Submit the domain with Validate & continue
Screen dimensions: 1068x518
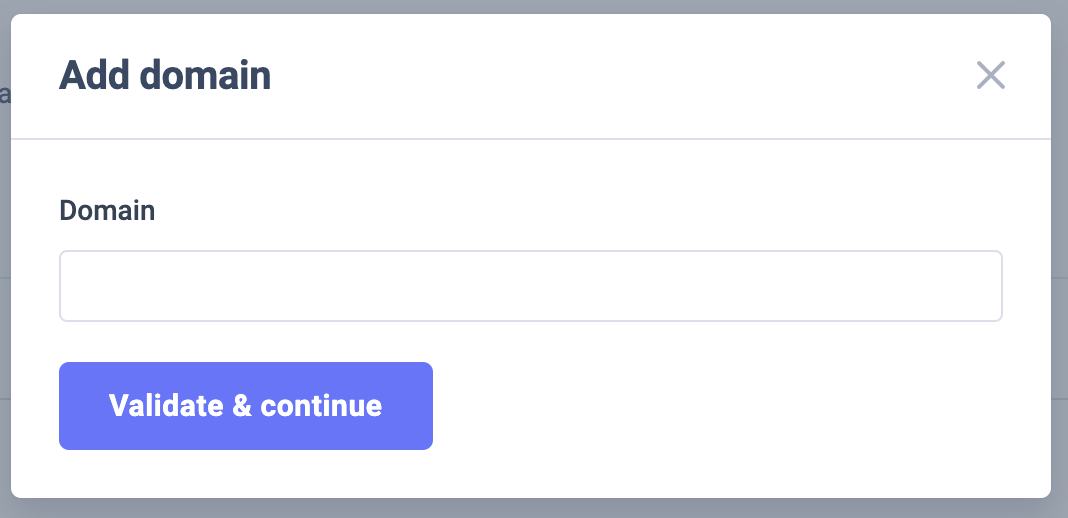pos(245,406)
